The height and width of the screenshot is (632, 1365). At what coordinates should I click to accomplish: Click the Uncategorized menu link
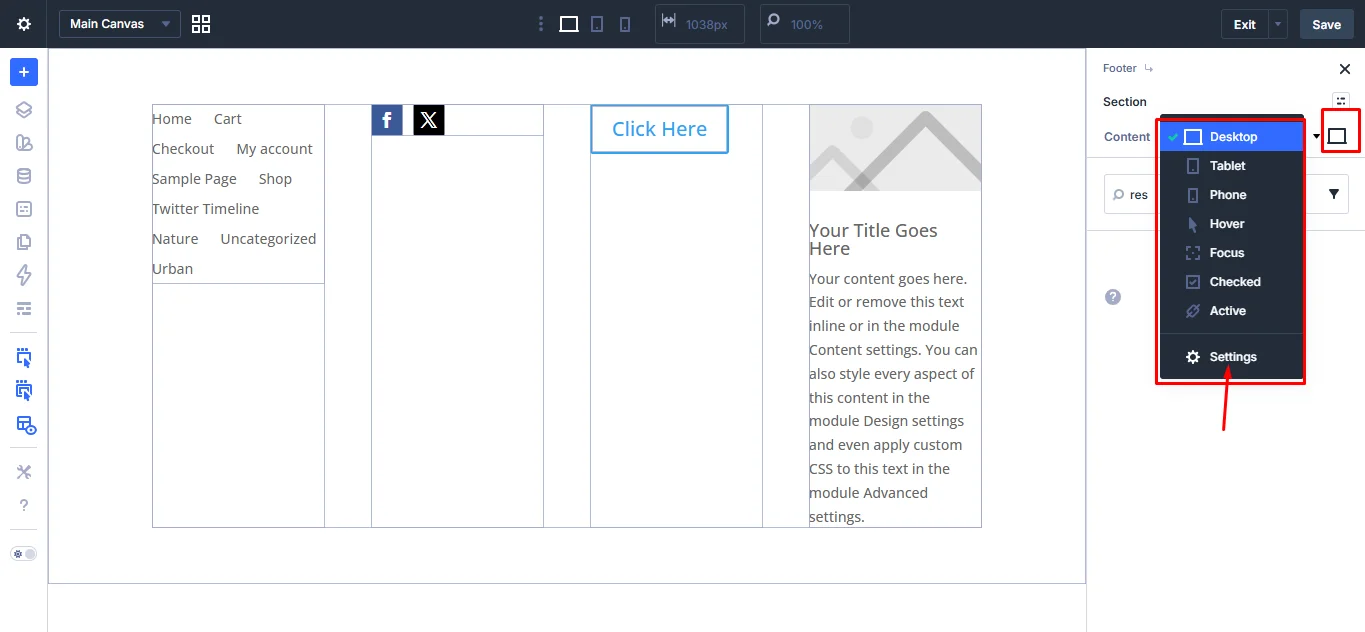point(268,239)
